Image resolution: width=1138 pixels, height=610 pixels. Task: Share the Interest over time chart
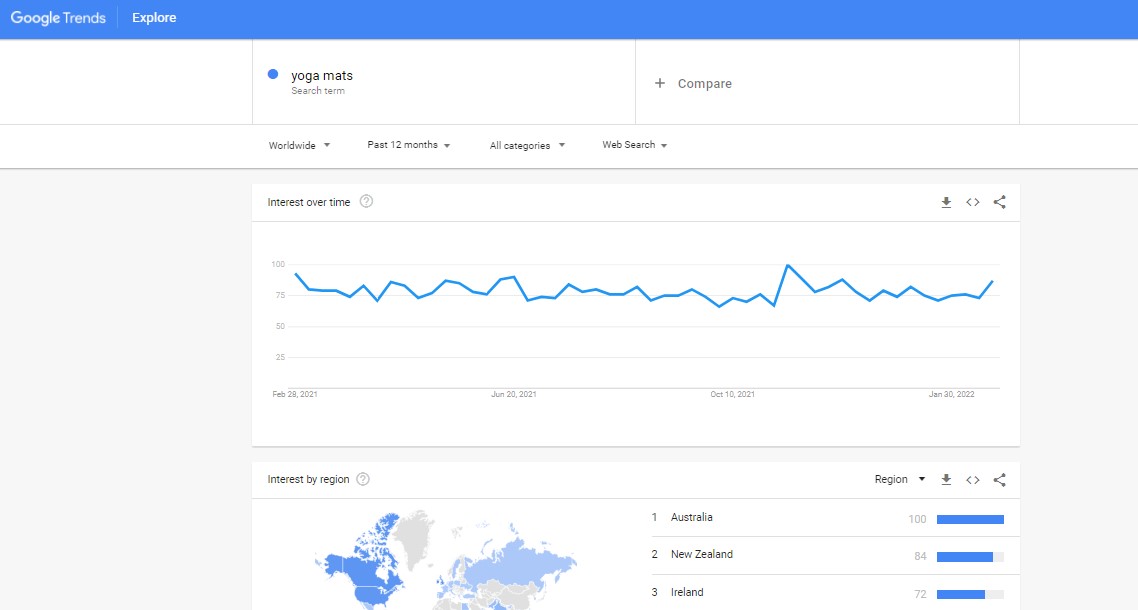coord(999,203)
